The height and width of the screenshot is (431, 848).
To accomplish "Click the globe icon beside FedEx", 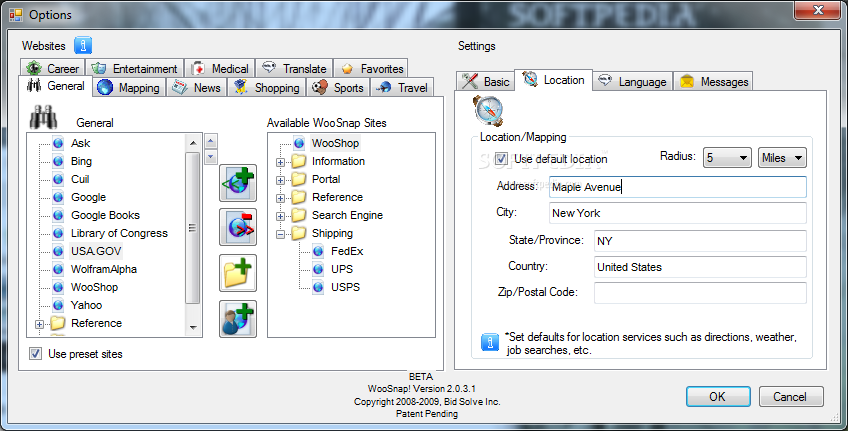I will [x=319, y=251].
